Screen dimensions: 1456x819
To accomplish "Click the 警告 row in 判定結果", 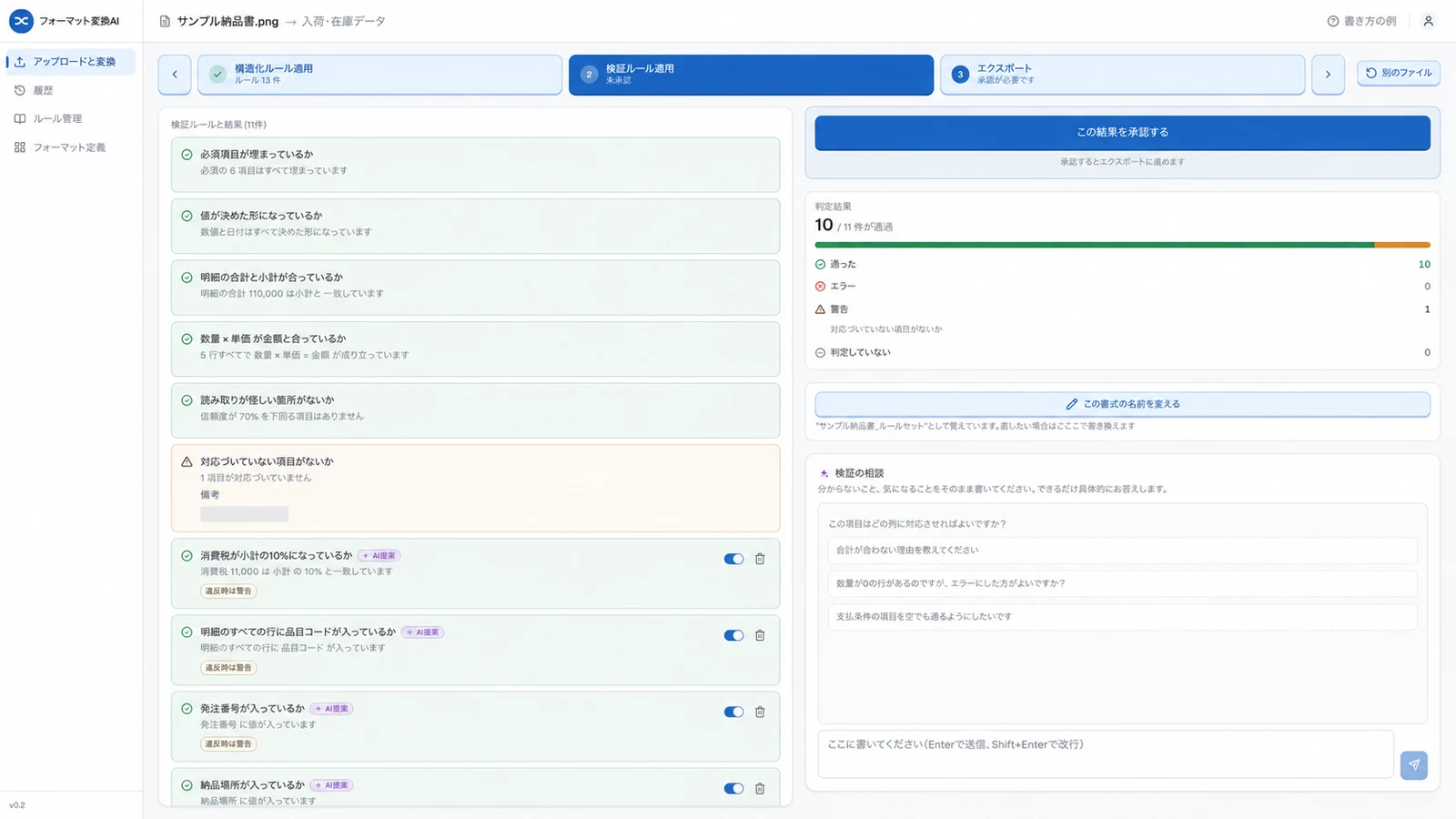I will (1122, 309).
